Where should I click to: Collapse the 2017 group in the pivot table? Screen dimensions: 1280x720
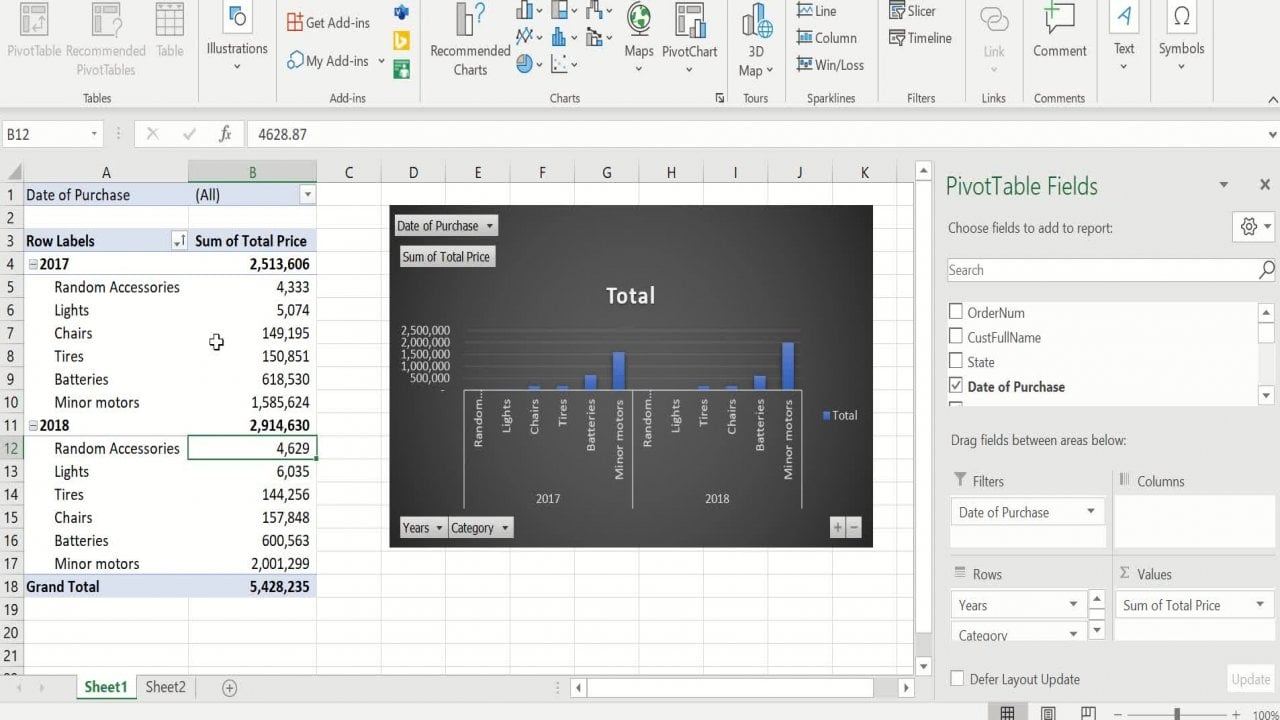point(33,265)
